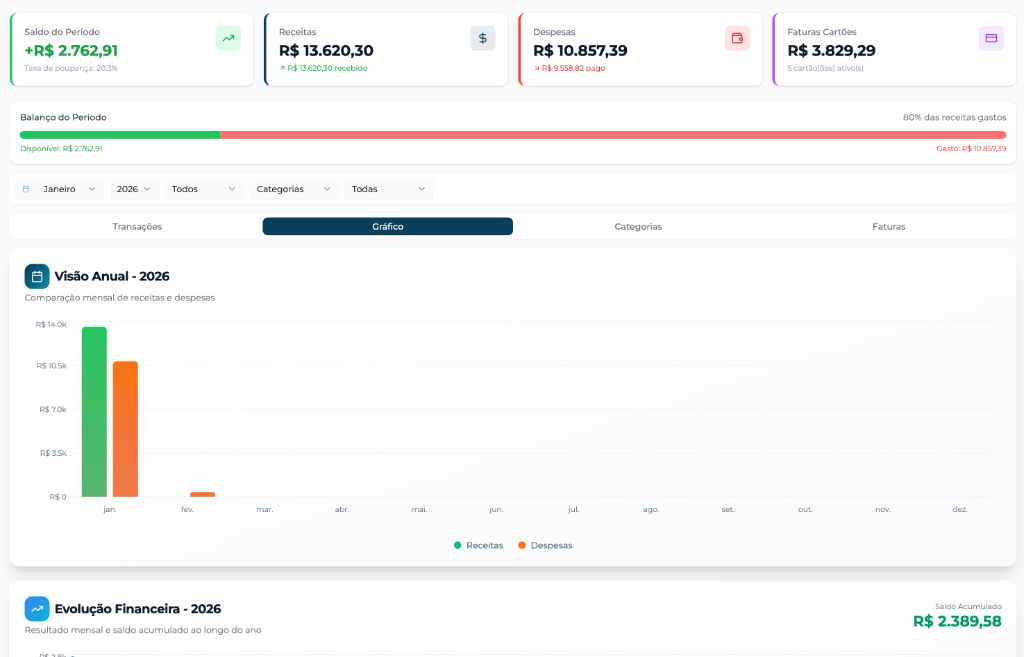Open the 2026 year dropdown
1024x657 pixels.
pyautogui.click(x=134, y=189)
